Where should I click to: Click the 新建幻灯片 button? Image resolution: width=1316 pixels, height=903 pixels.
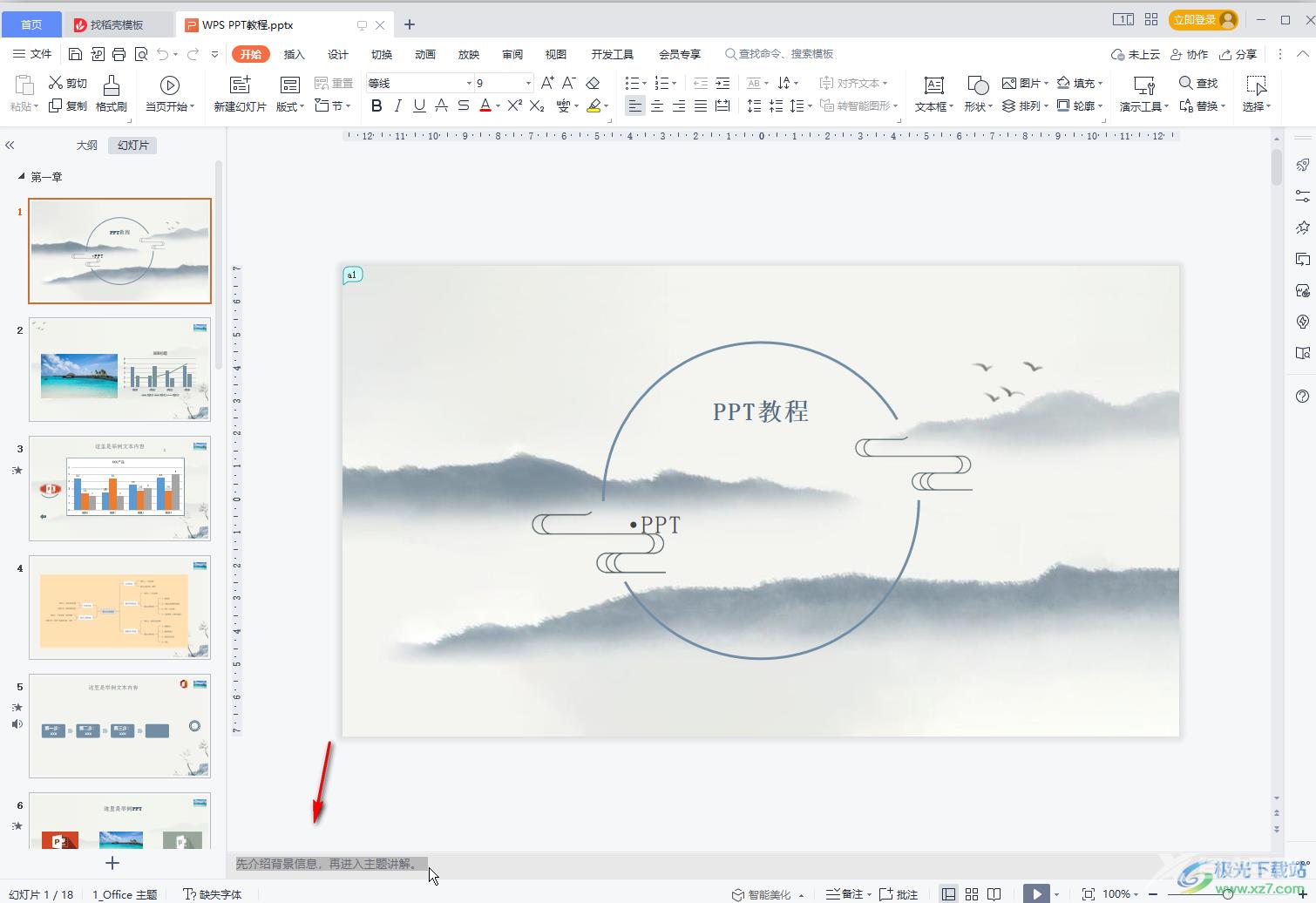241,93
